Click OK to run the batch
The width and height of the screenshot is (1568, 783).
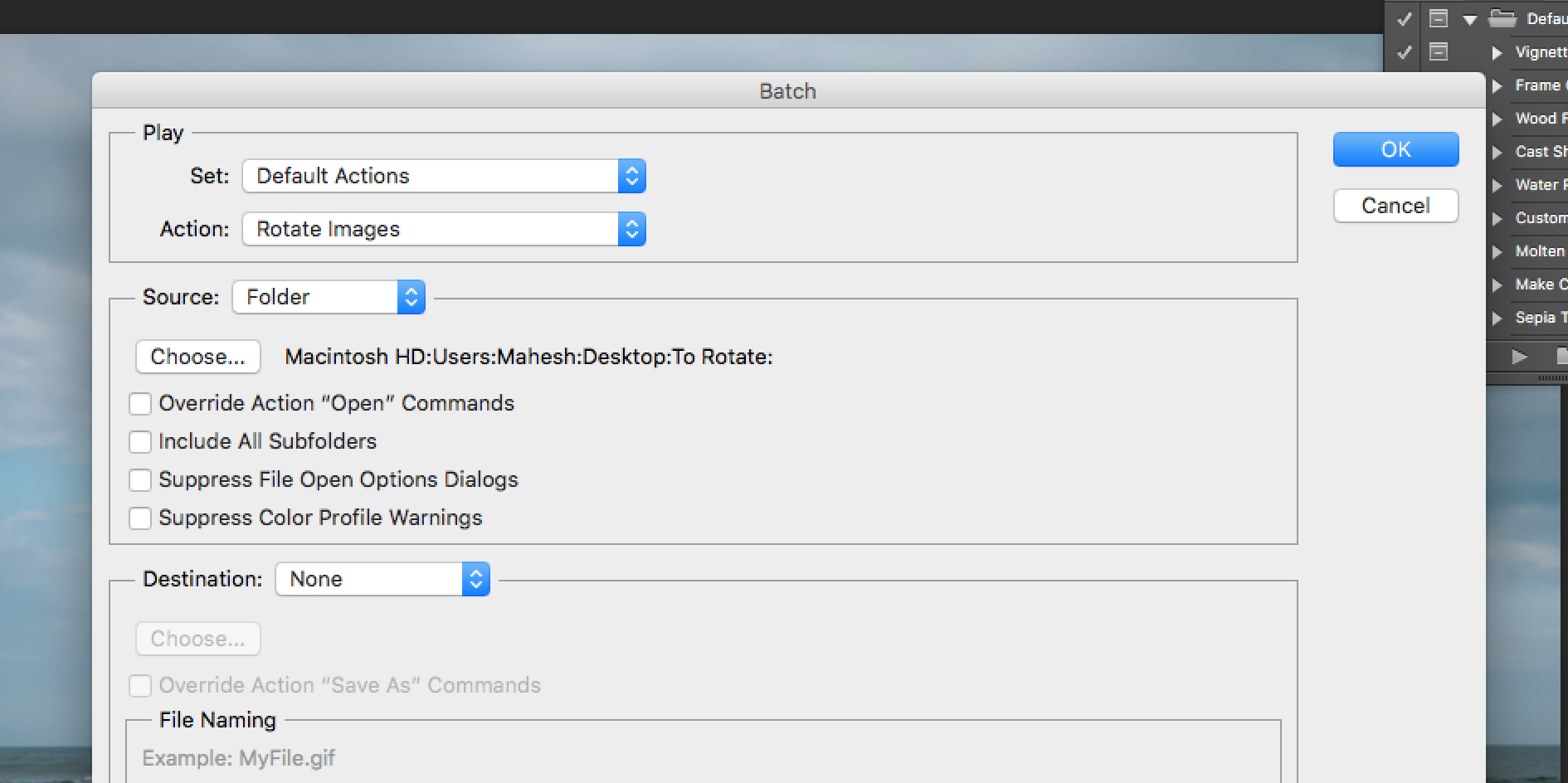pos(1395,149)
